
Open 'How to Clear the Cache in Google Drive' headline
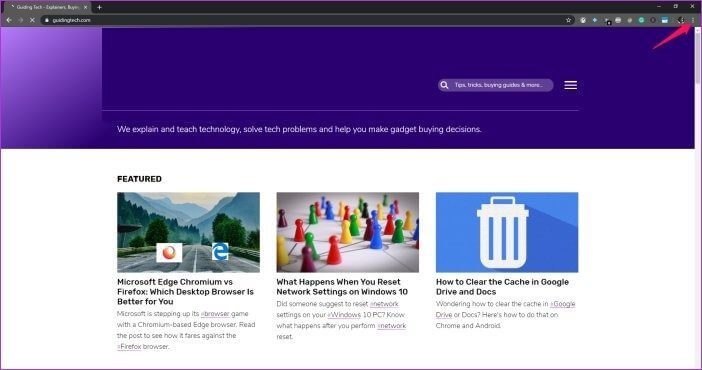(502, 287)
